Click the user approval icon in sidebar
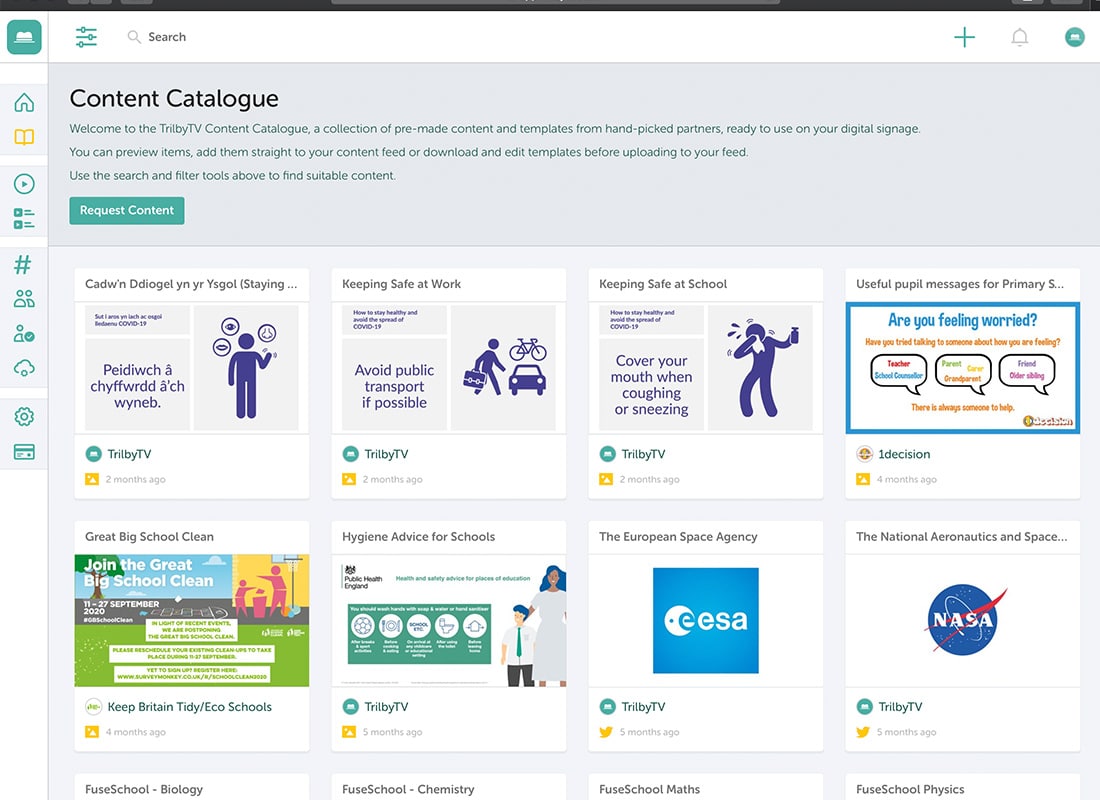This screenshot has height=800, width=1100. [24, 333]
